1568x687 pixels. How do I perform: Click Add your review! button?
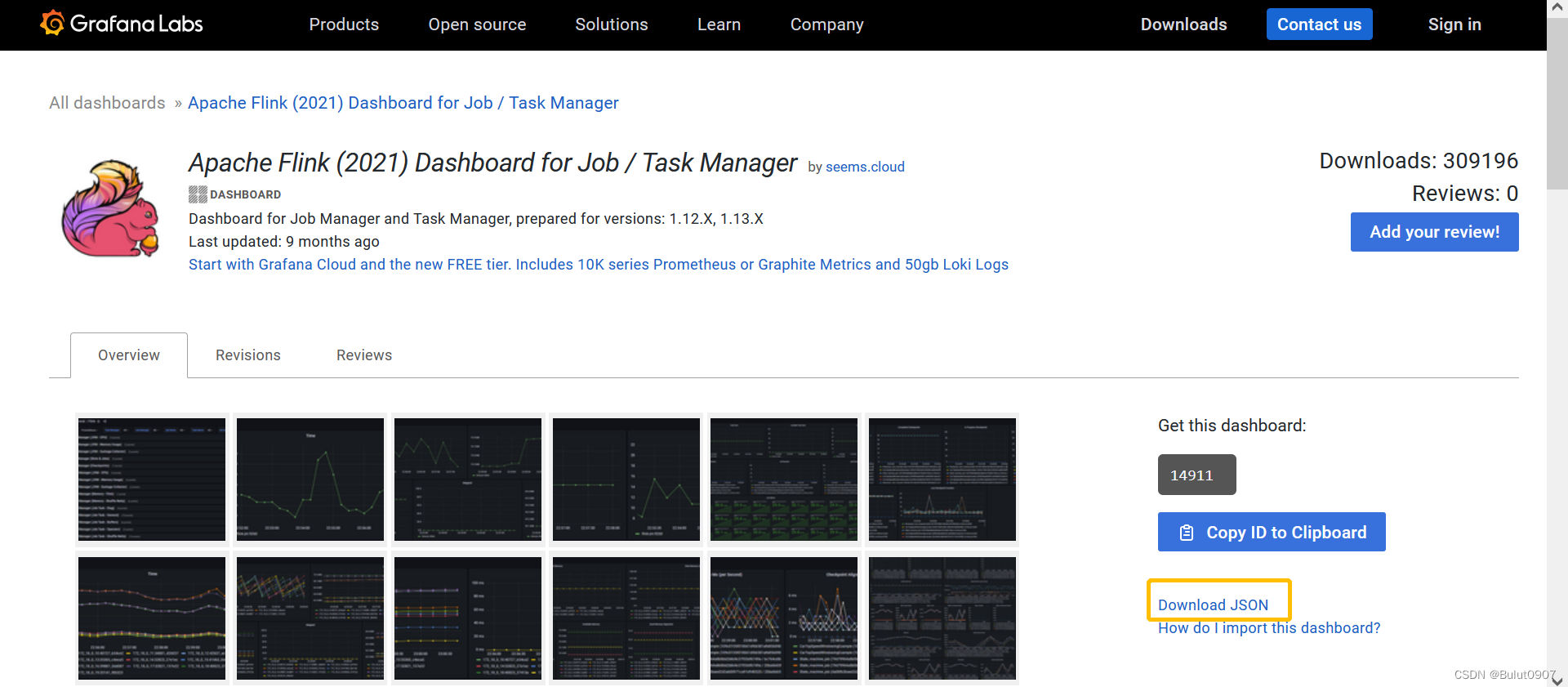[x=1434, y=232]
